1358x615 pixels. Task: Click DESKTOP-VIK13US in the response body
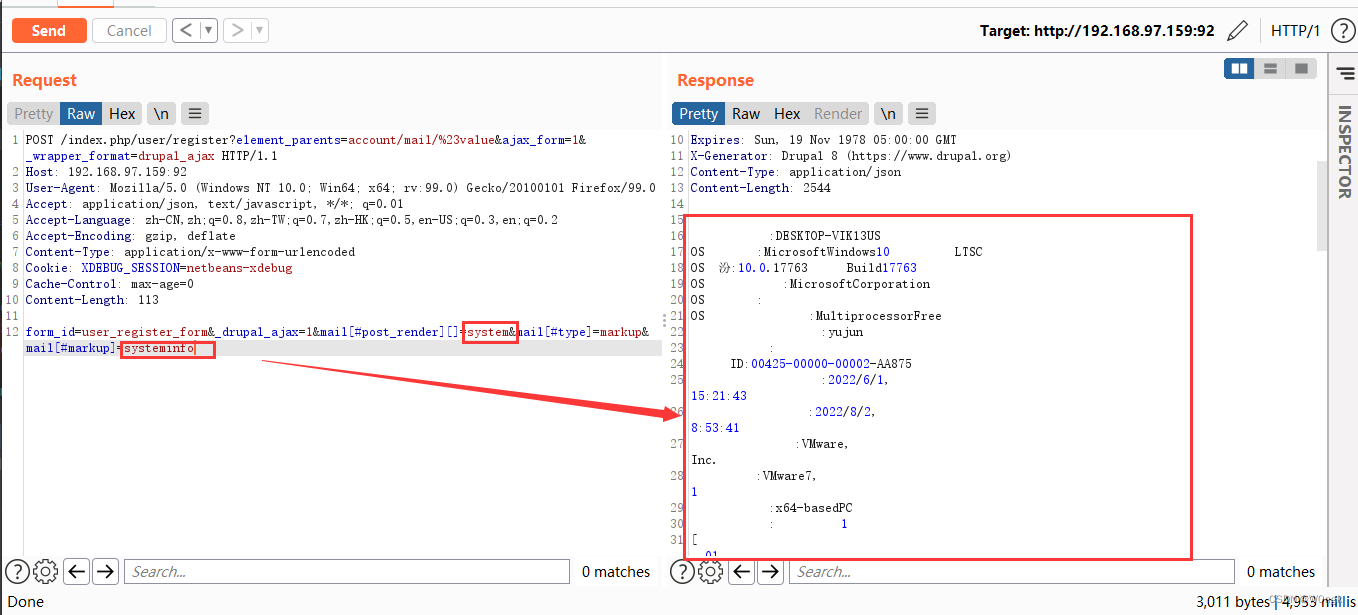tap(828, 236)
